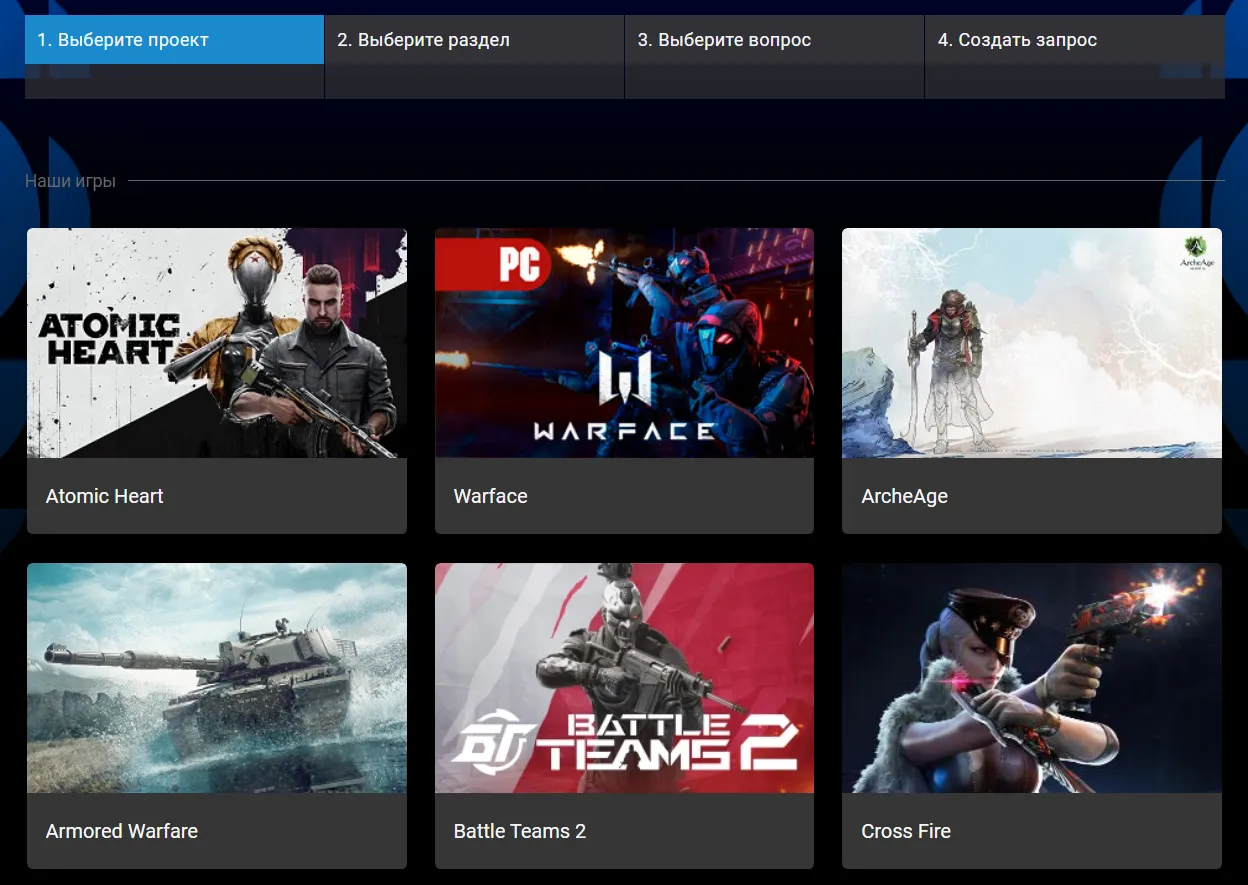Go to '2. Выберите раздел' step tab
The image size is (1248, 885).
click(474, 40)
